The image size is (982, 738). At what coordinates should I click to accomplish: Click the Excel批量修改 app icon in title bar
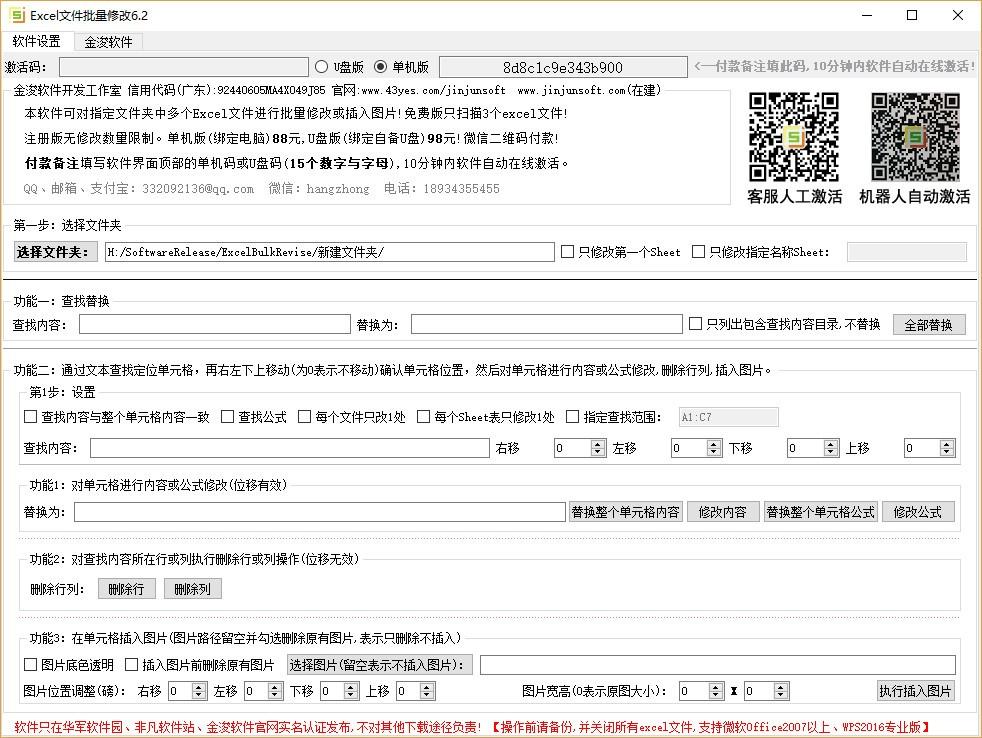pyautogui.click(x=16, y=15)
